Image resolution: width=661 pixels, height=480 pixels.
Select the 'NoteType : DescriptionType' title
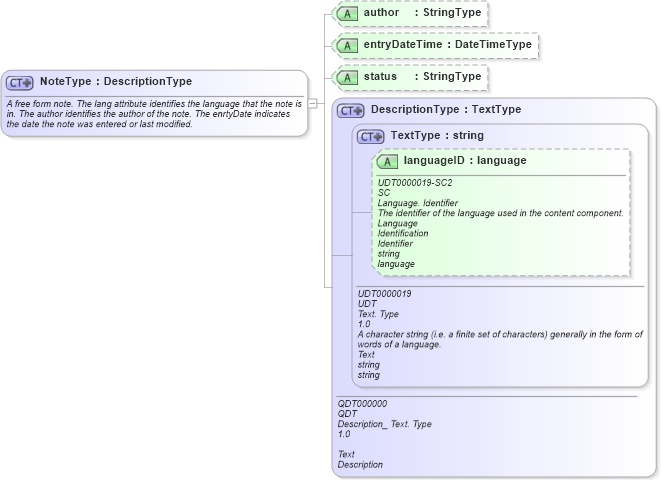click(x=116, y=81)
